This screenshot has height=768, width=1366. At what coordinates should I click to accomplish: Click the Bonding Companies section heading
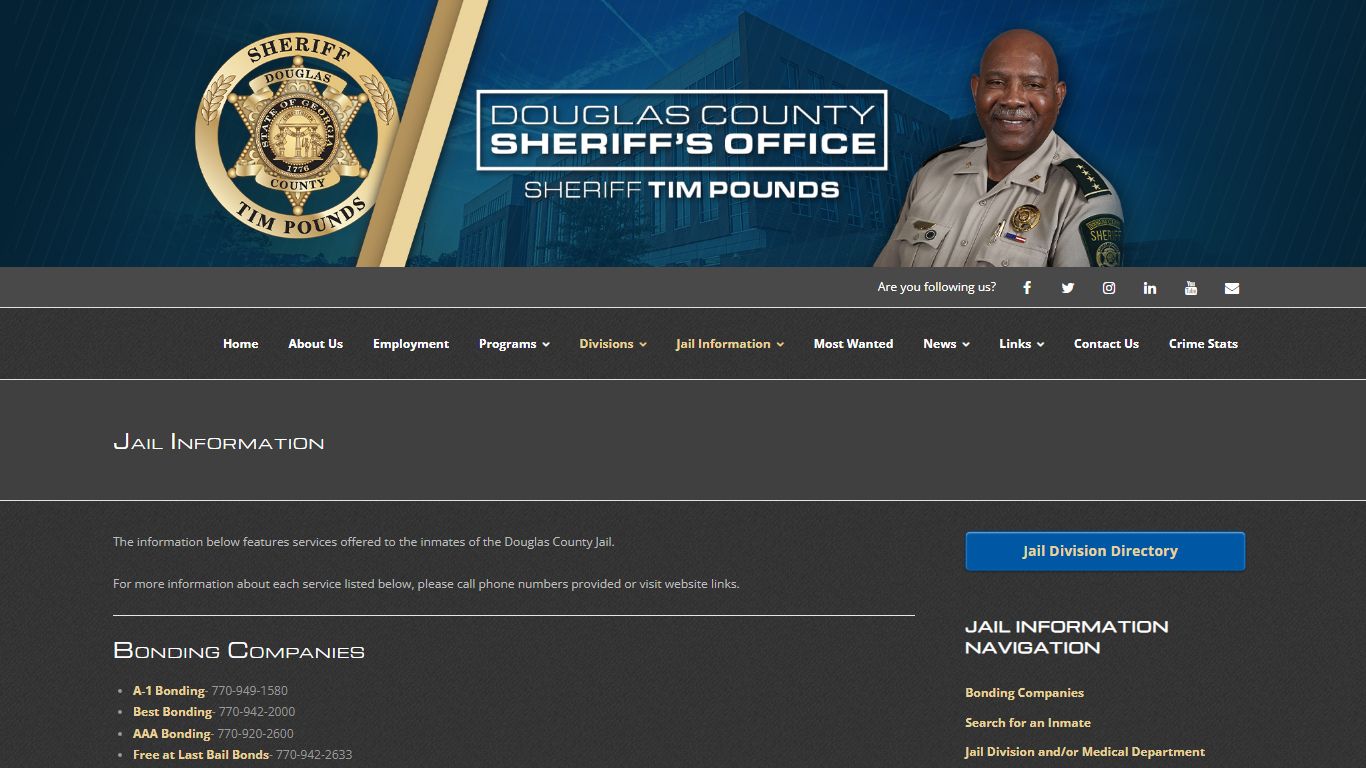click(239, 651)
